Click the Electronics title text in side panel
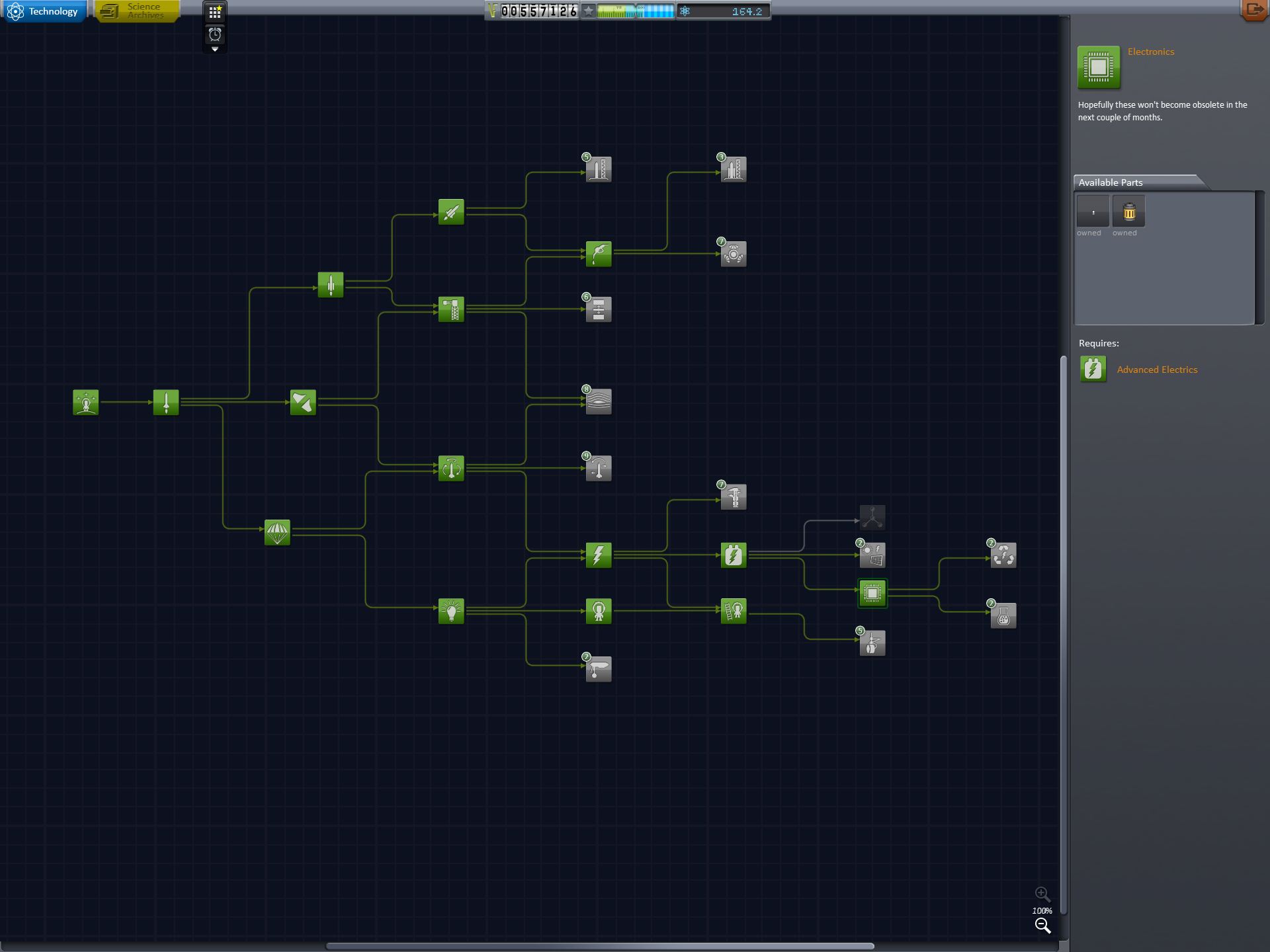Screen dimensions: 1270x952 [1151, 52]
